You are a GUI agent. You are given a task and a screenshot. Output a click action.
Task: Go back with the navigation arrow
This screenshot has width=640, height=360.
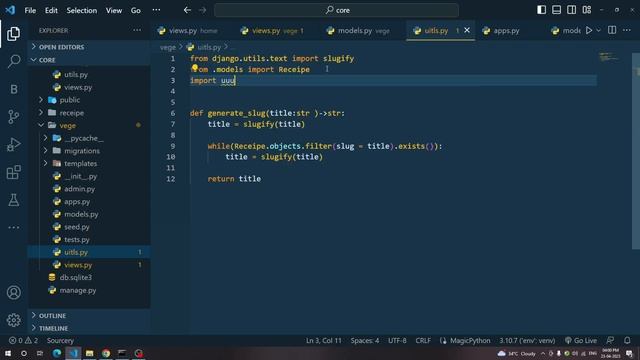[x=187, y=10]
